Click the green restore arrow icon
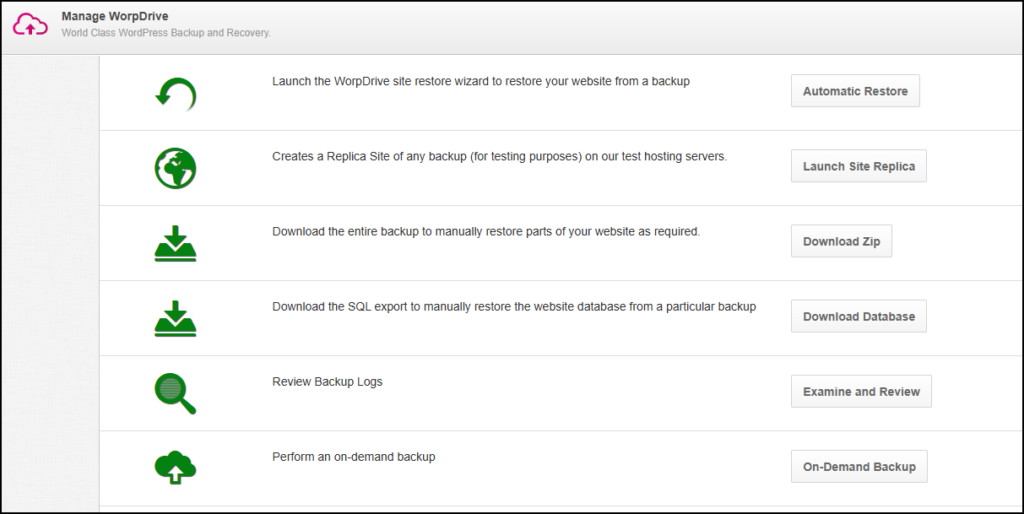Image resolution: width=1024 pixels, height=514 pixels. (x=176, y=94)
